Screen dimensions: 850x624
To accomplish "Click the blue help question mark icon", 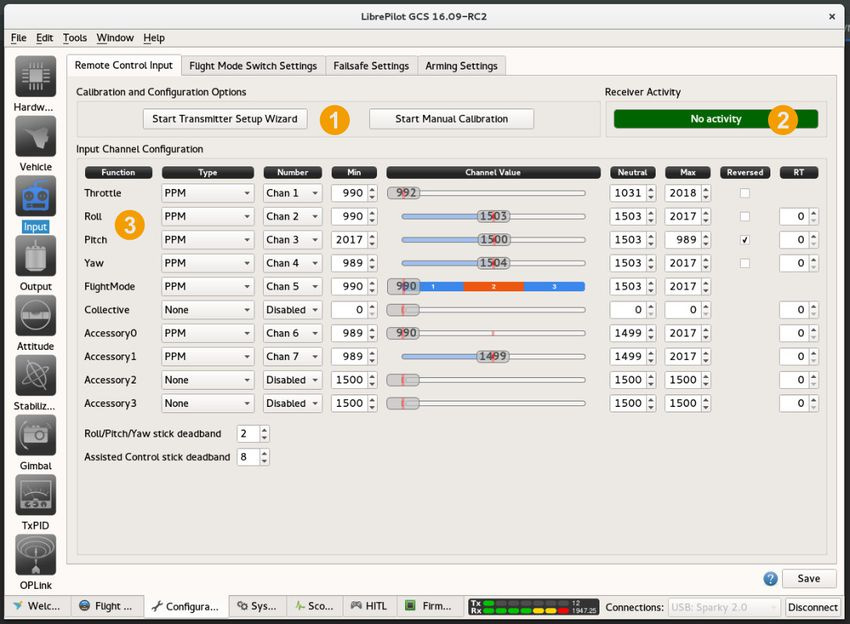I will pyautogui.click(x=770, y=578).
